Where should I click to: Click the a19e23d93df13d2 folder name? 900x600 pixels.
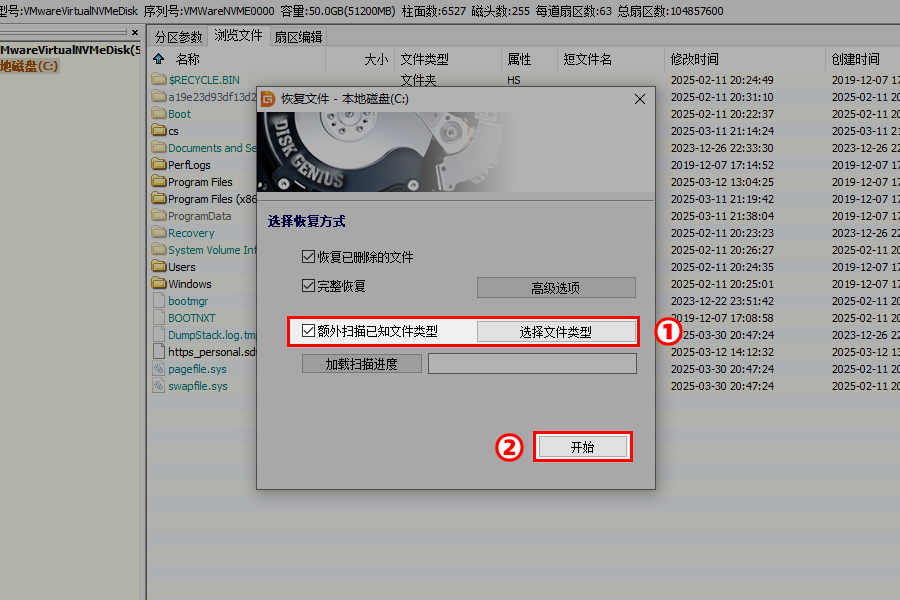coord(212,96)
